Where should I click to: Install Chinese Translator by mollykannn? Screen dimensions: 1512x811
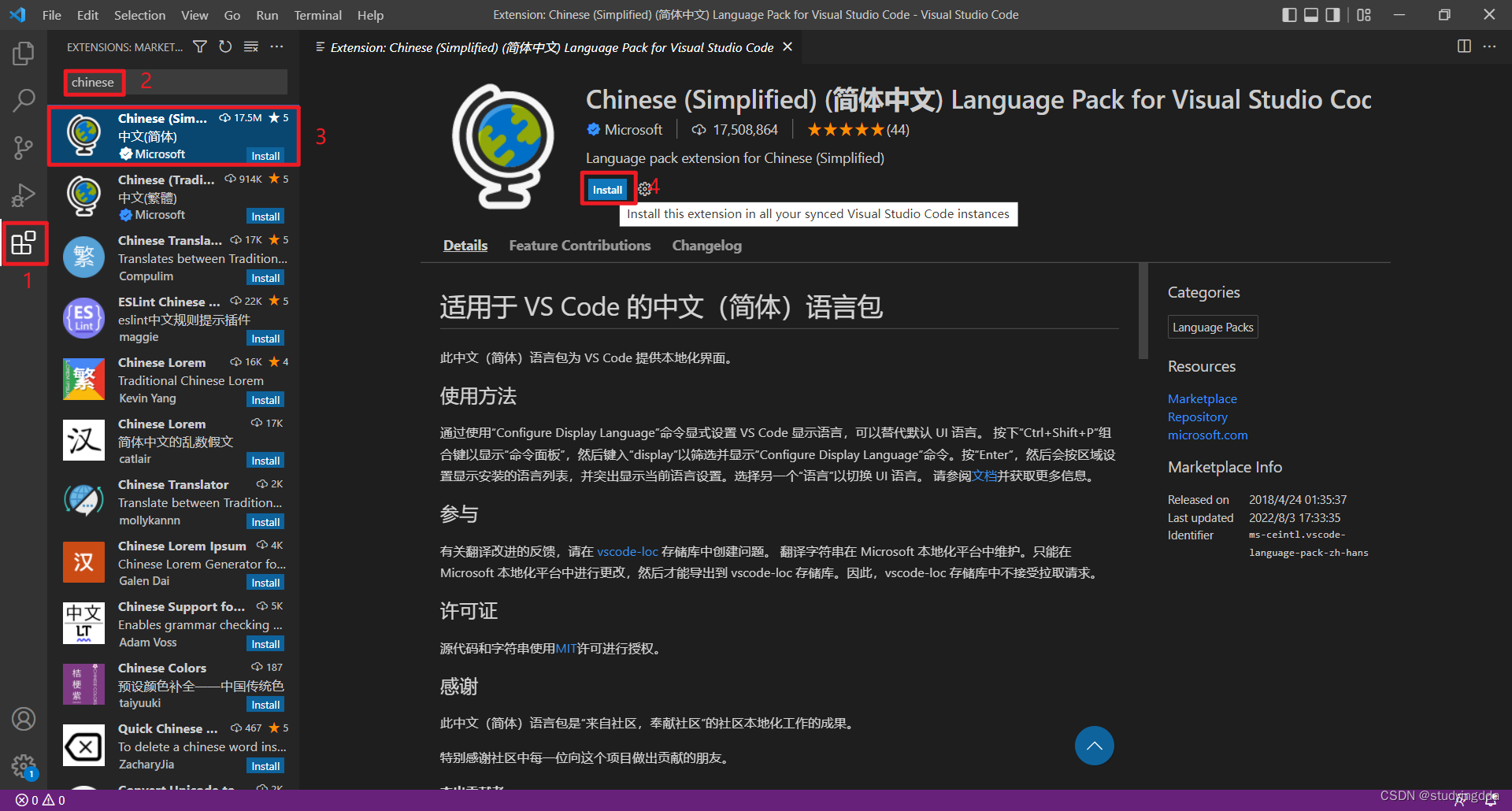265,522
